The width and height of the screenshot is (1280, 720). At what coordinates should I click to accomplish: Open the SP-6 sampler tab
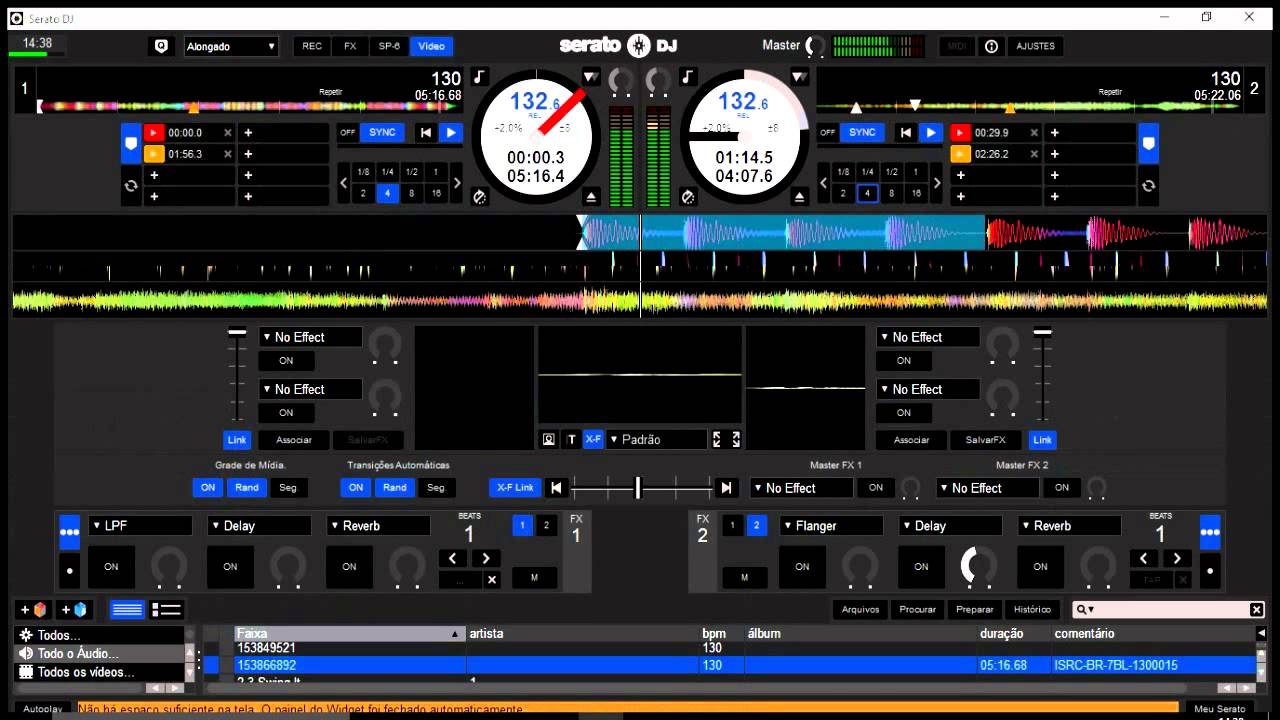[389, 46]
